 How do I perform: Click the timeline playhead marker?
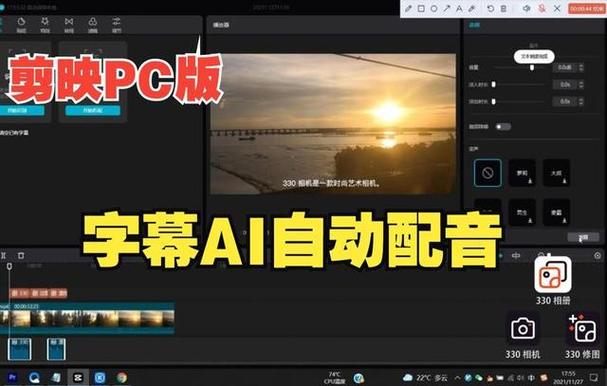pos(9,266)
